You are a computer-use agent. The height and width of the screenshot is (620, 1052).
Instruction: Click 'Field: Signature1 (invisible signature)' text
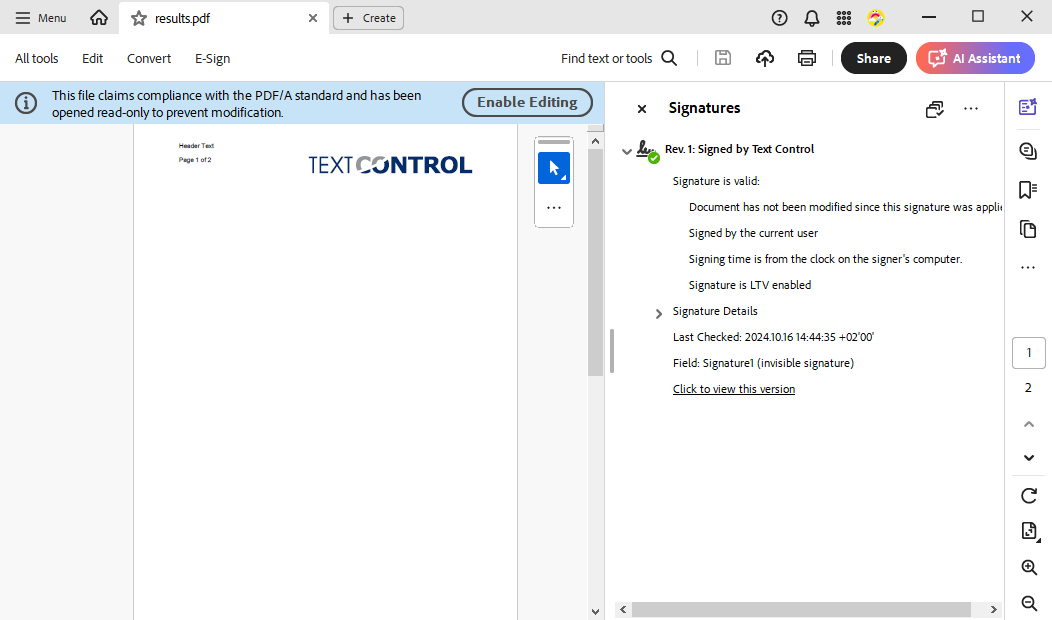point(763,363)
